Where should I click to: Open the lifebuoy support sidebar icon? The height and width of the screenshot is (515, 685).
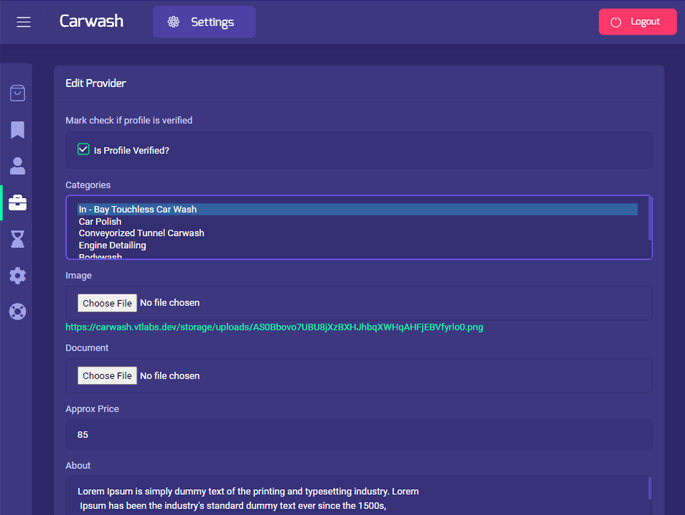[x=17, y=311]
